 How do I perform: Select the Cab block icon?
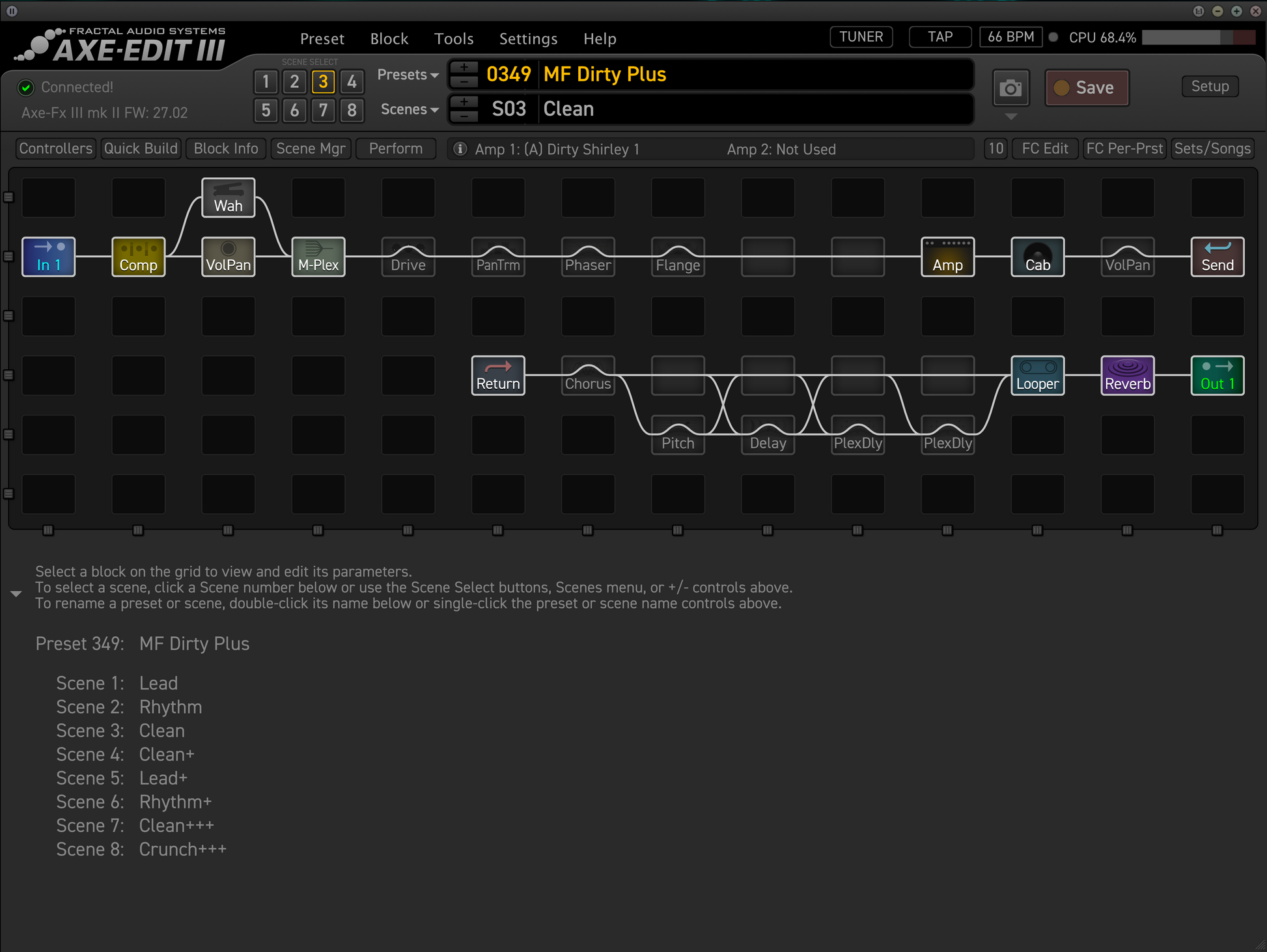(1037, 257)
